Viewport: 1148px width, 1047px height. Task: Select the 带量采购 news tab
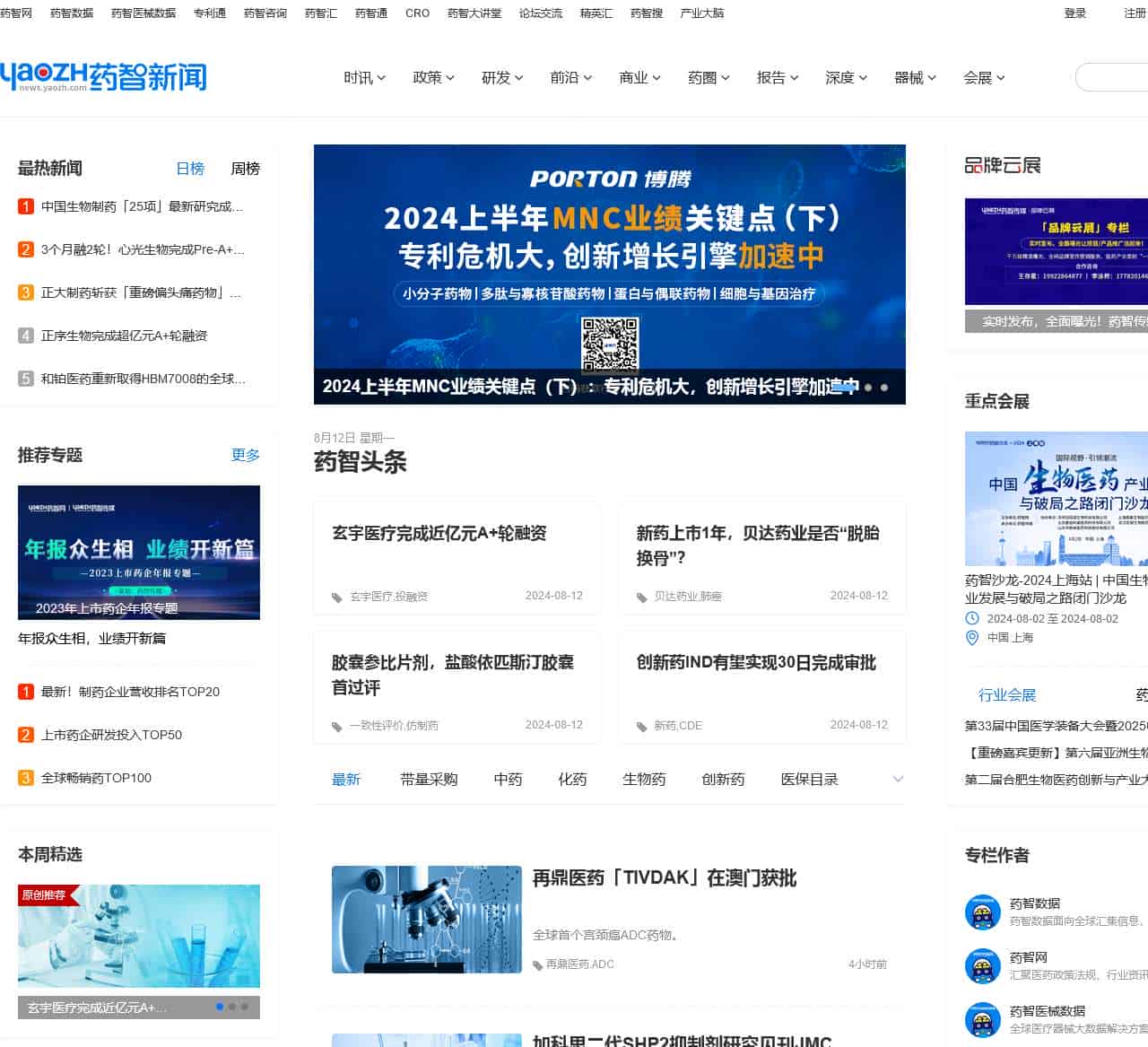(429, 780)
